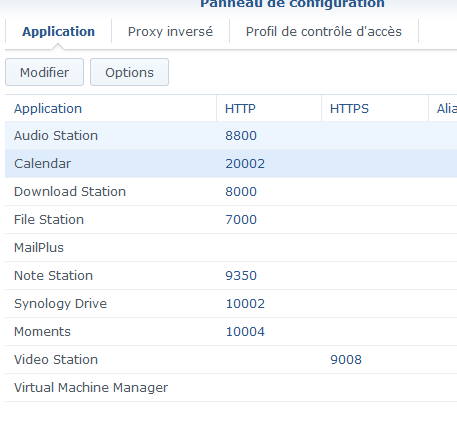Image resolution: width=457 pixels, height=433 pixels.
Task: Select the Video Station row
Action: (x=231, y=360)
